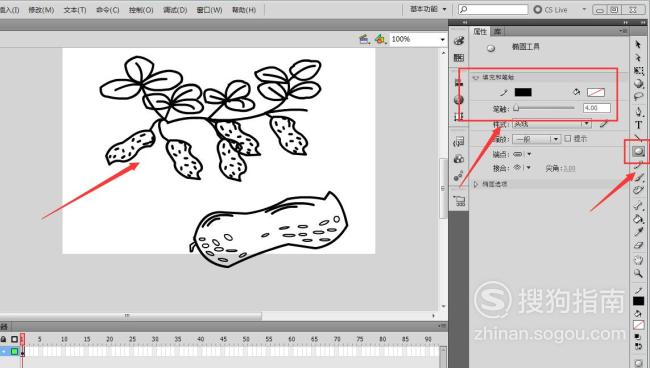Select the Deco tool
Viewport: 650px width, 368px height.
tap(638, 191)
